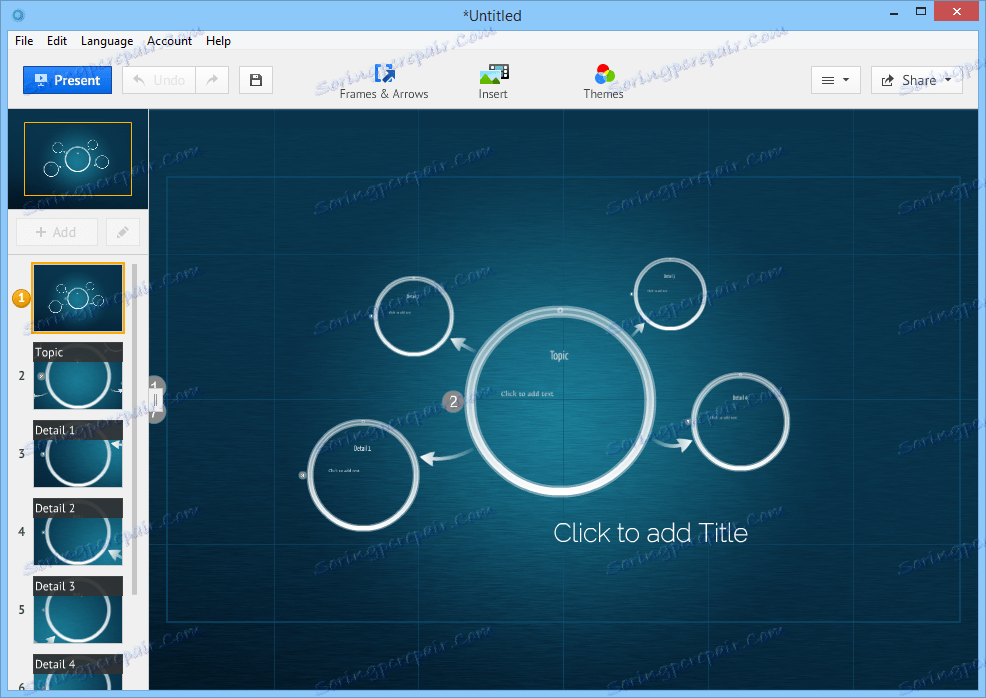
Task: Open the File menu
Action: point(24,41)
